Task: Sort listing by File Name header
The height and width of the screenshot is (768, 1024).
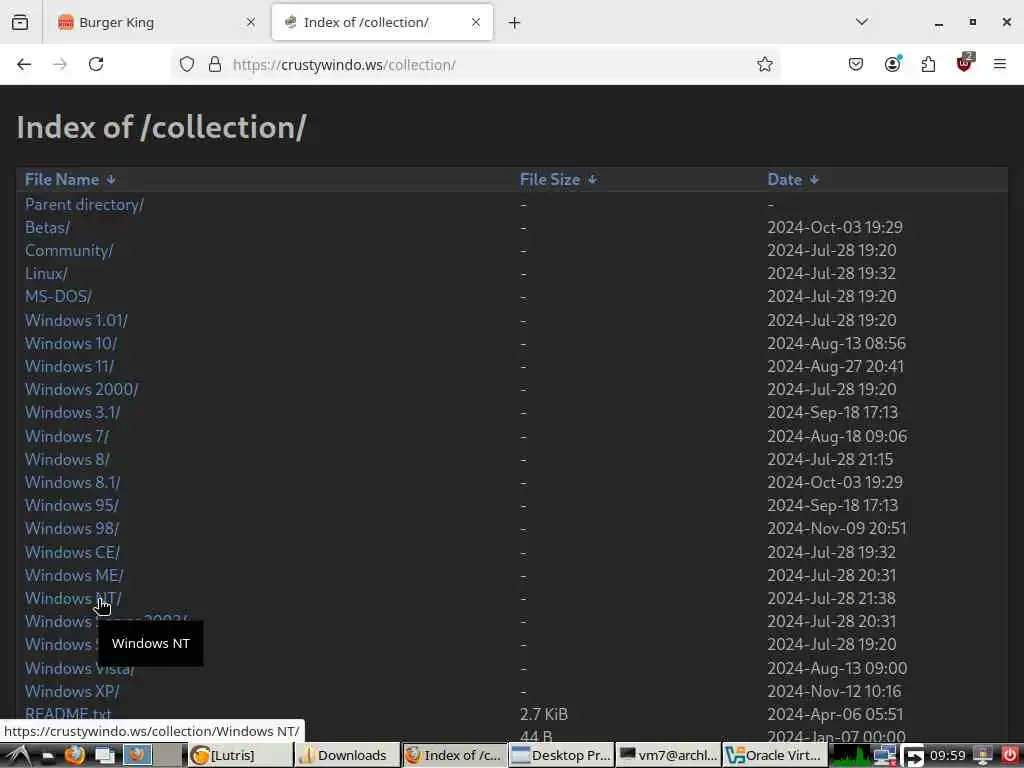Action: click(70, 180)
